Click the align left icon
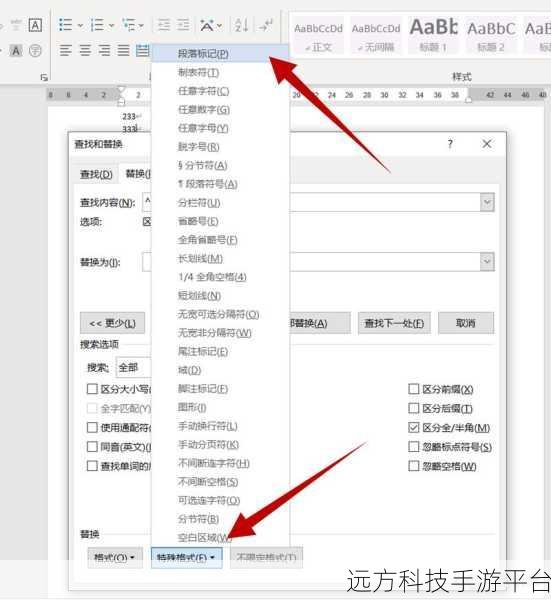 [66, 50]
